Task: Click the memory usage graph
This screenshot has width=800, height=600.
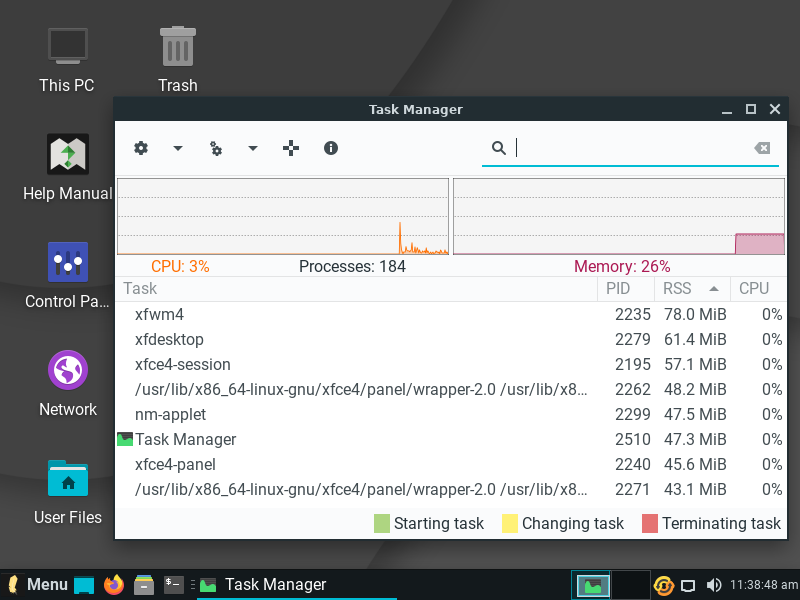Action: (x=619, y=216)
